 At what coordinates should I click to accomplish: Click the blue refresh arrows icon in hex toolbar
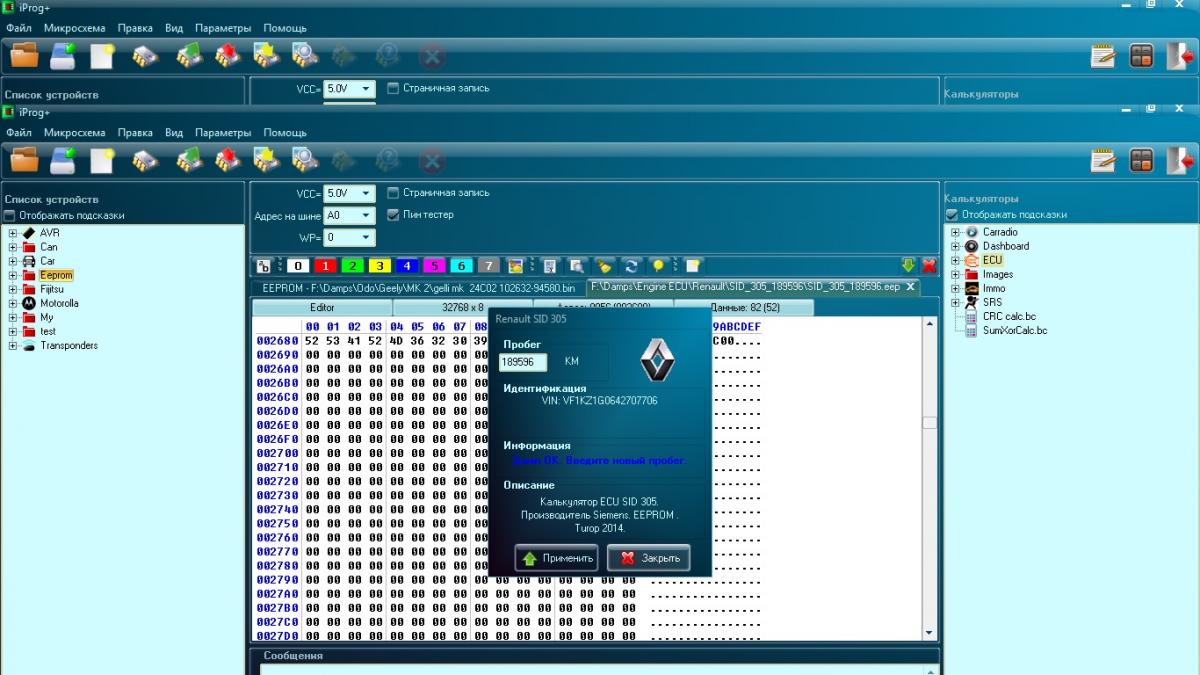click(x=631, y=266)
